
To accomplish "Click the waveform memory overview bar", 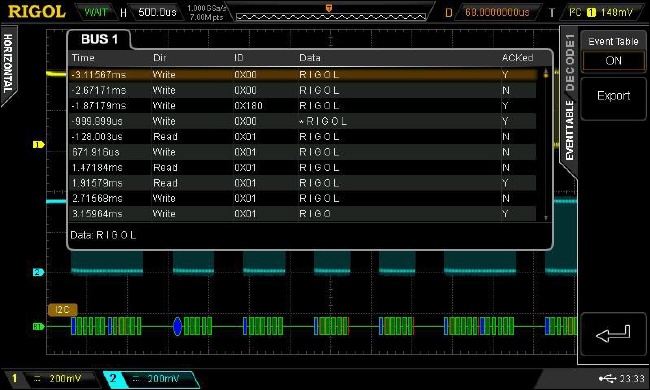I will pyautogui.click(x=331, y=17).
